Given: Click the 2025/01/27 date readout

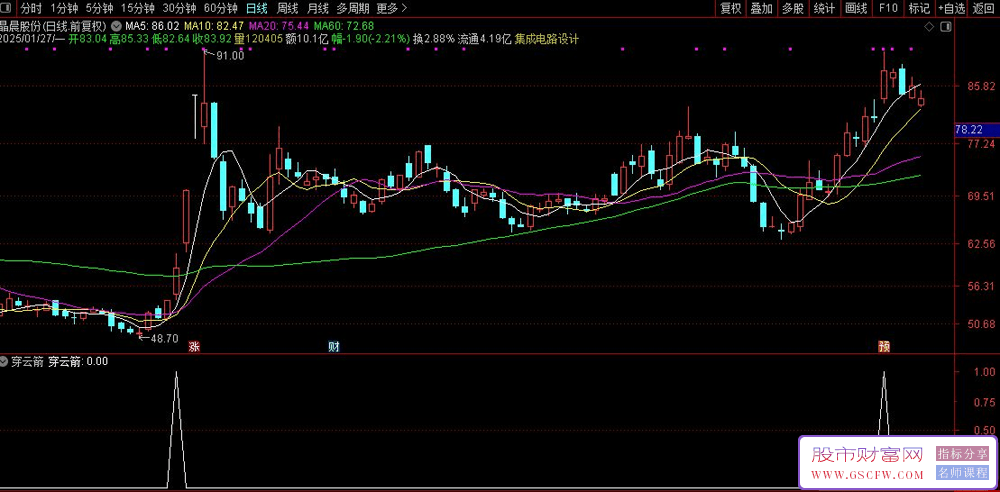Looking at the screenshot, I should click(27, 39).
